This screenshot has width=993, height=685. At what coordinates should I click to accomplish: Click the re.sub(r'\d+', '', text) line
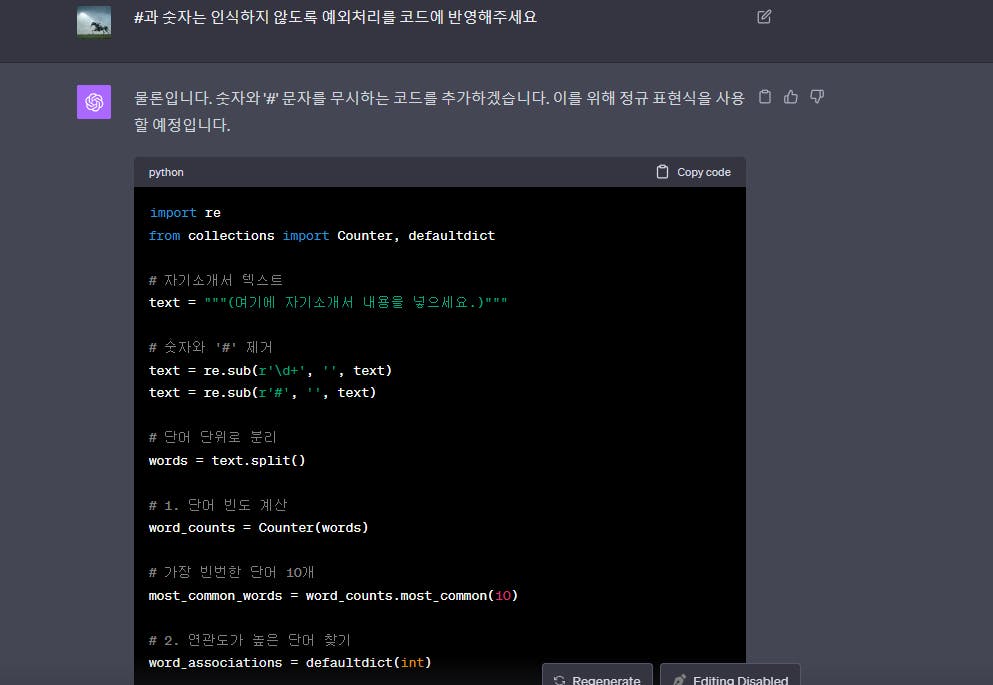(x=270, y=370)
